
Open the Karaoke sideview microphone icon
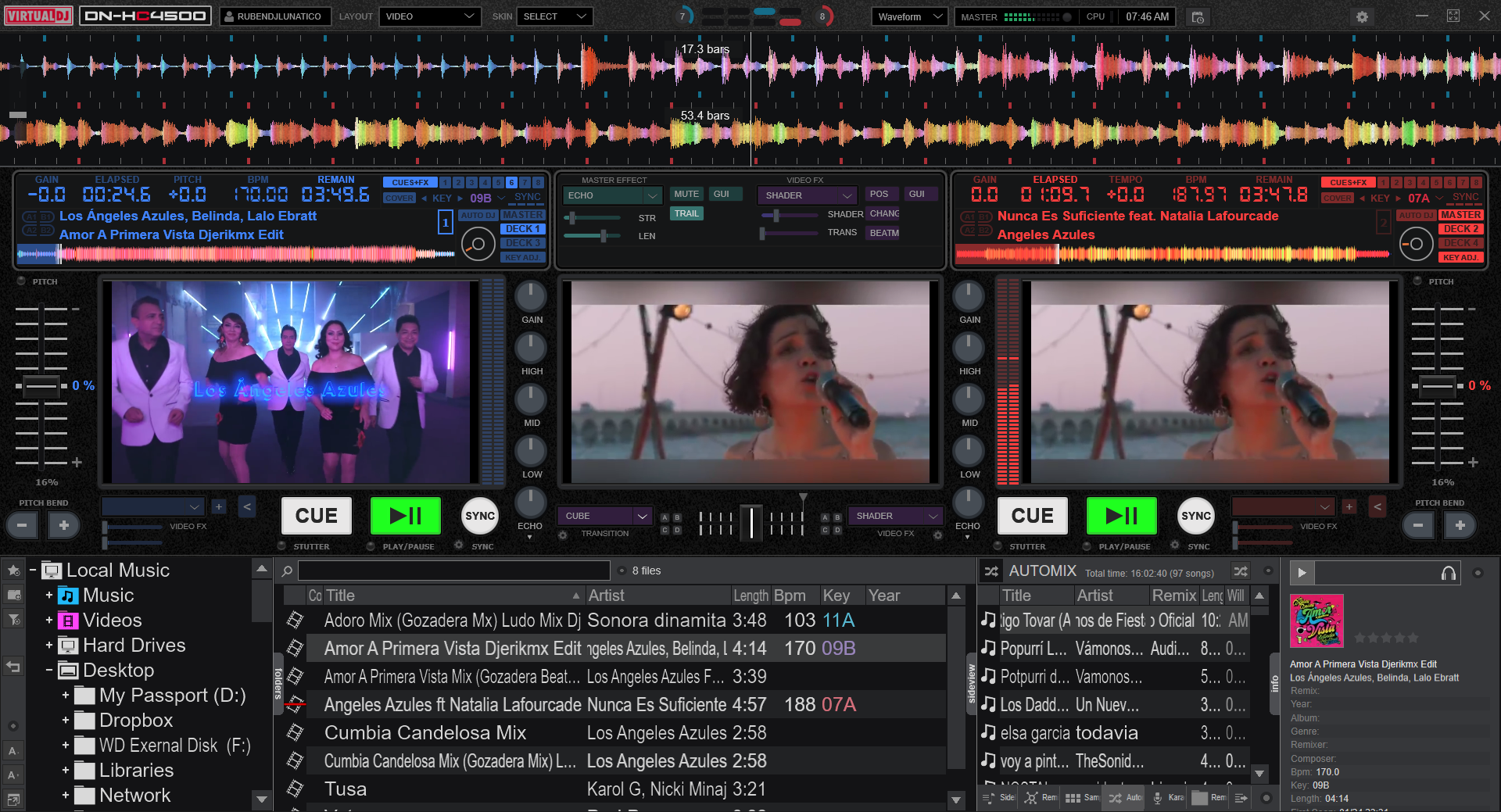[1158, 798]
